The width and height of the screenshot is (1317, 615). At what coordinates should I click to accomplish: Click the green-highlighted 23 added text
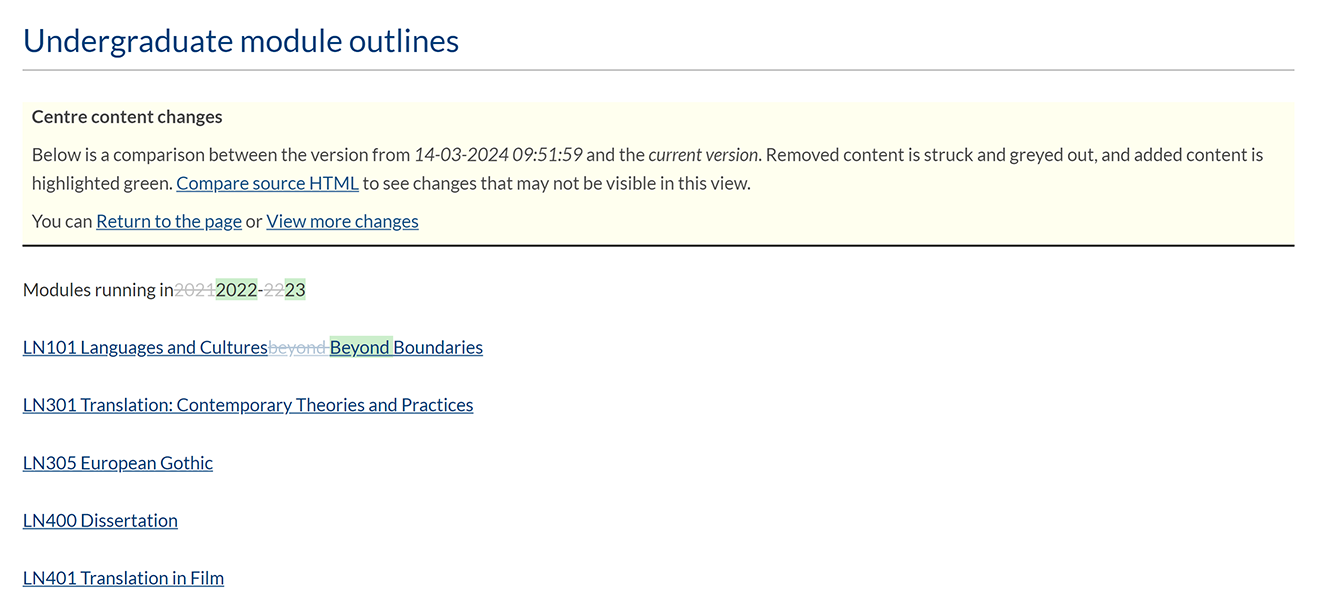(295, 291)
